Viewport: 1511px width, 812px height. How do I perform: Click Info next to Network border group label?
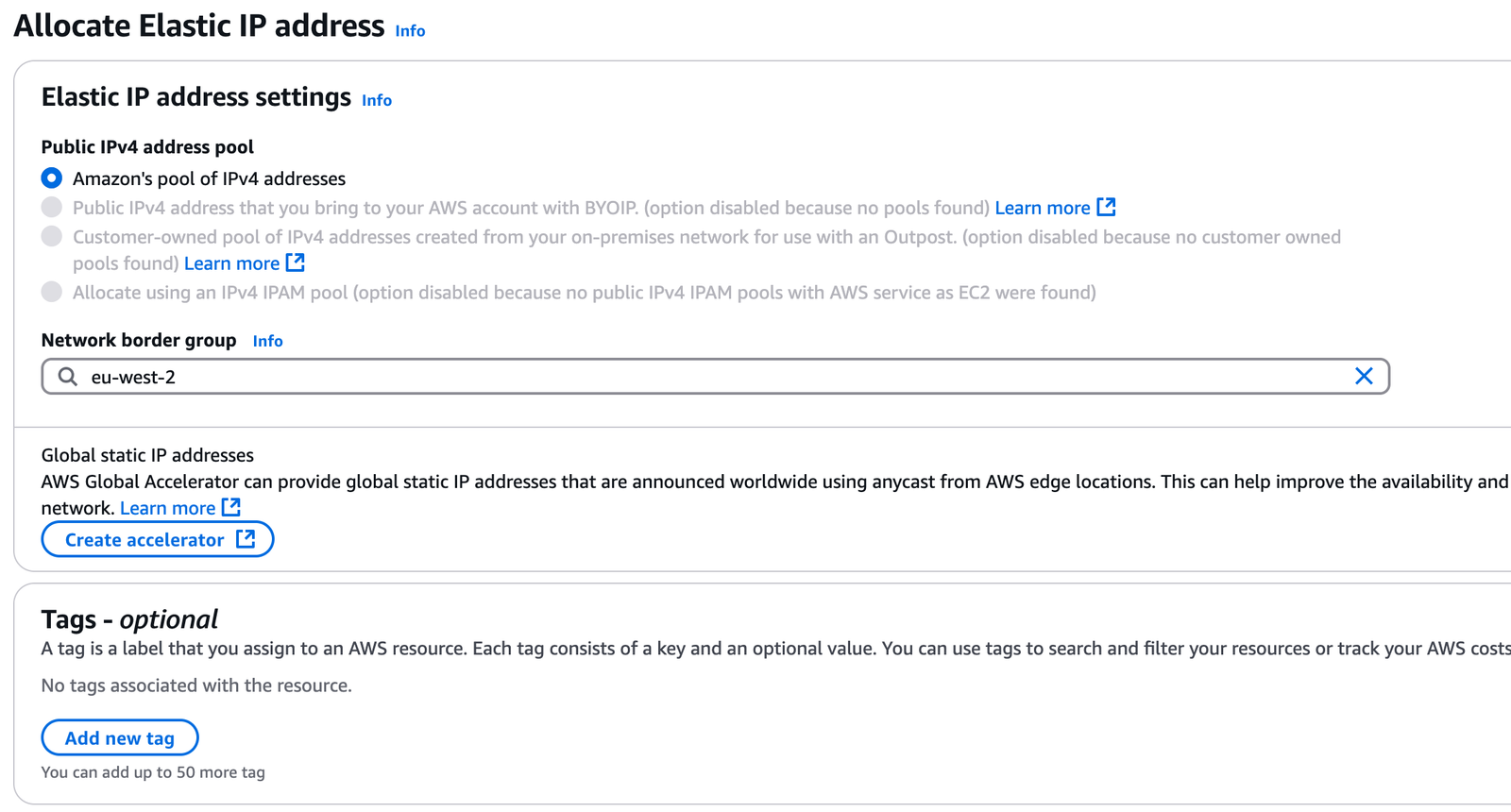tap(267, 341)
